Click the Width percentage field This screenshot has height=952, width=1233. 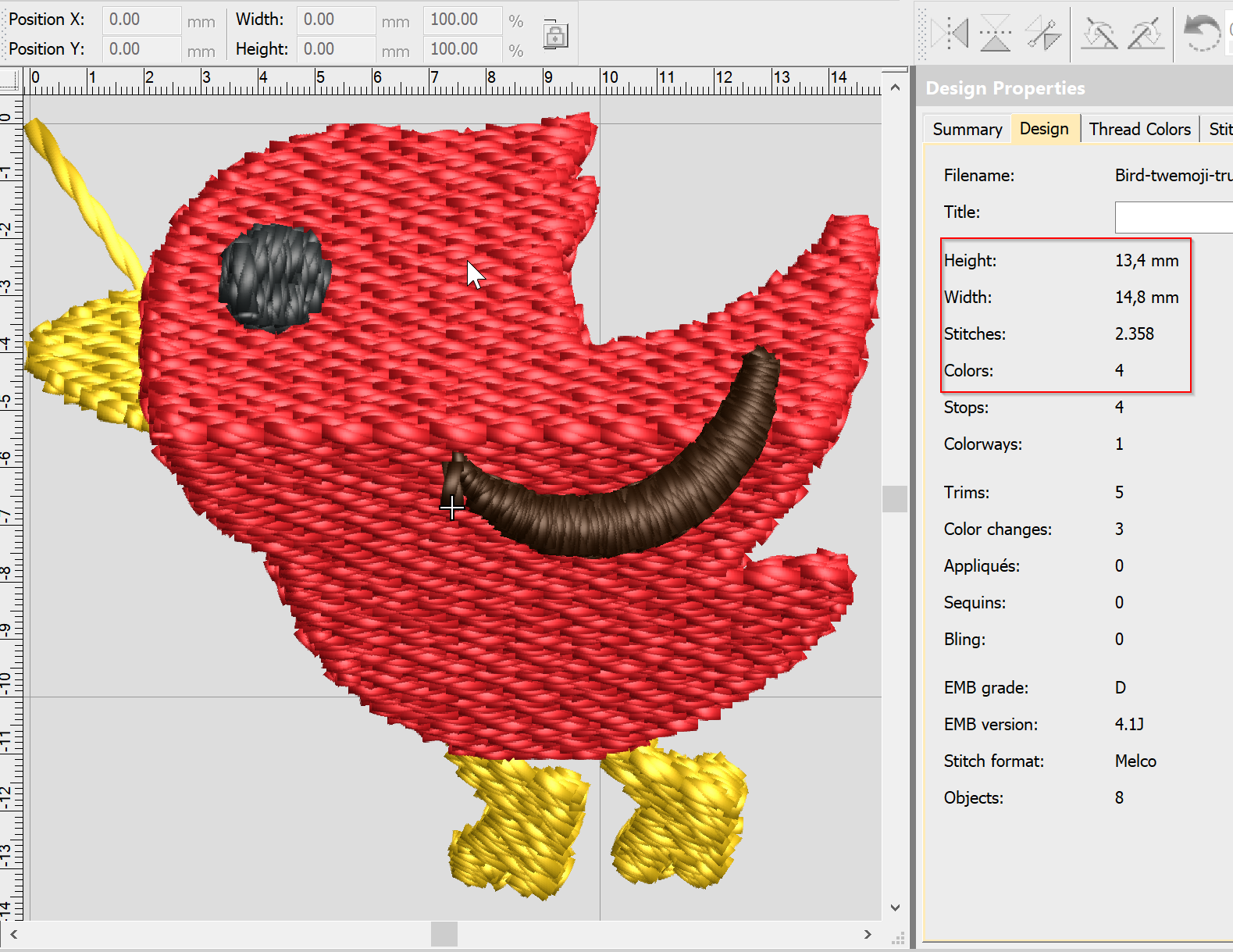click(462, 20)
